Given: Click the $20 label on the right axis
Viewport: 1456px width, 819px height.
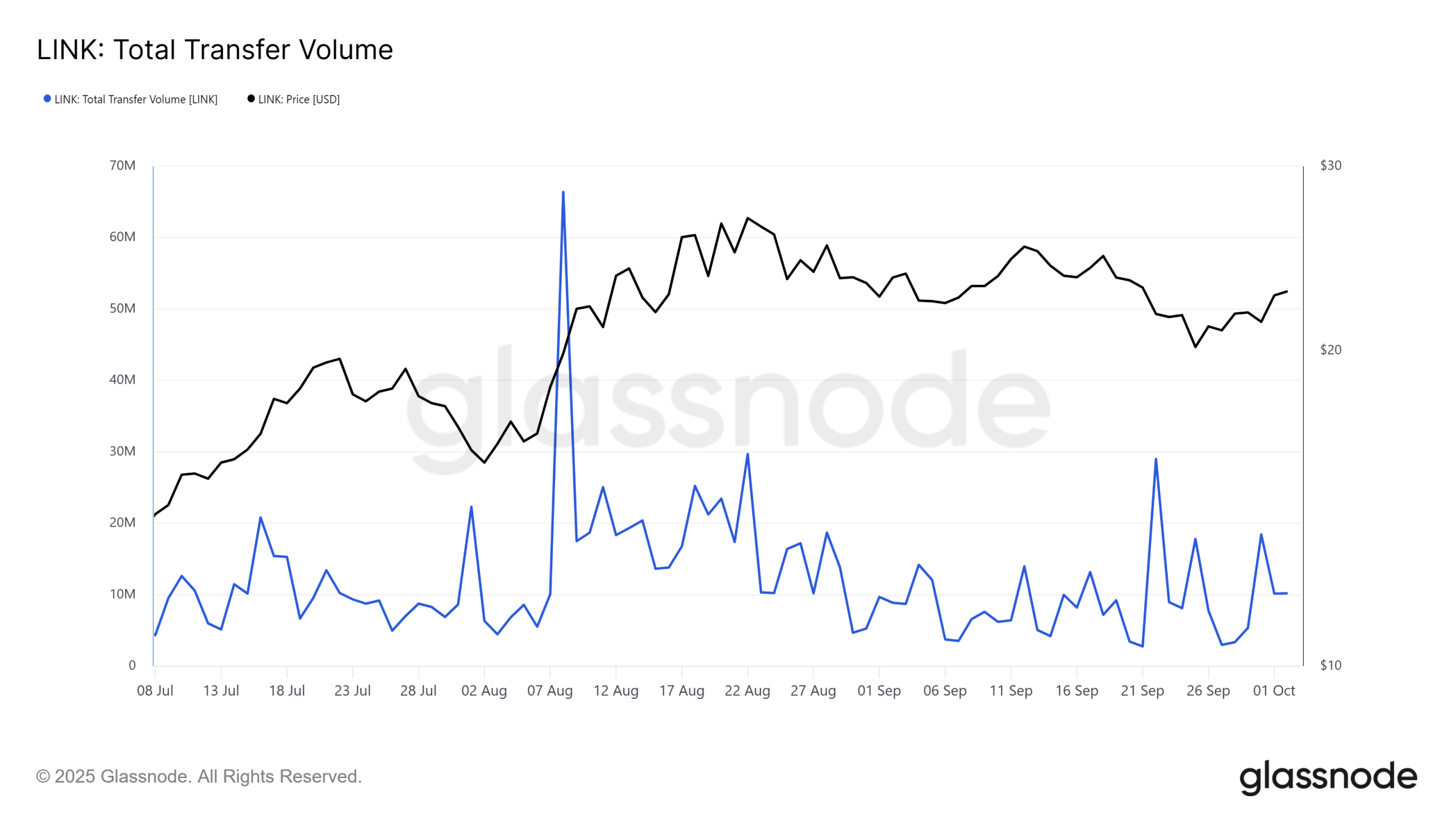Looking at the screenshot, I should (1330, 350).
